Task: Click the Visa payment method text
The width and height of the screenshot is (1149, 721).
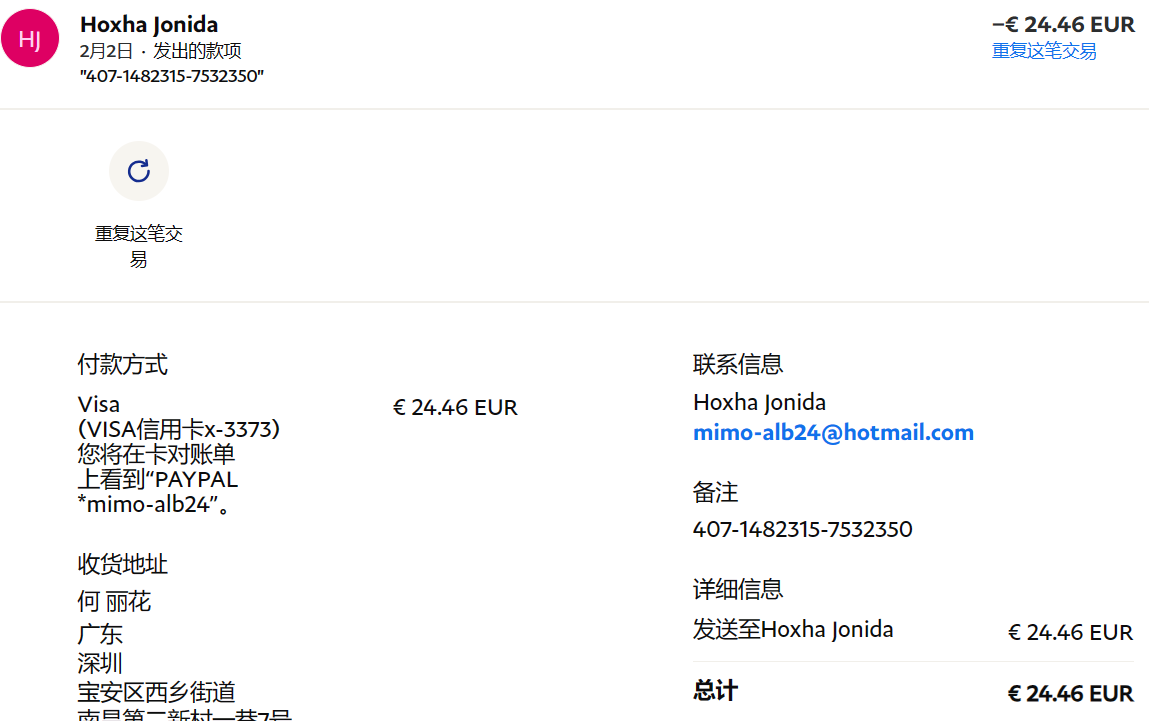Action: [99, 404]
